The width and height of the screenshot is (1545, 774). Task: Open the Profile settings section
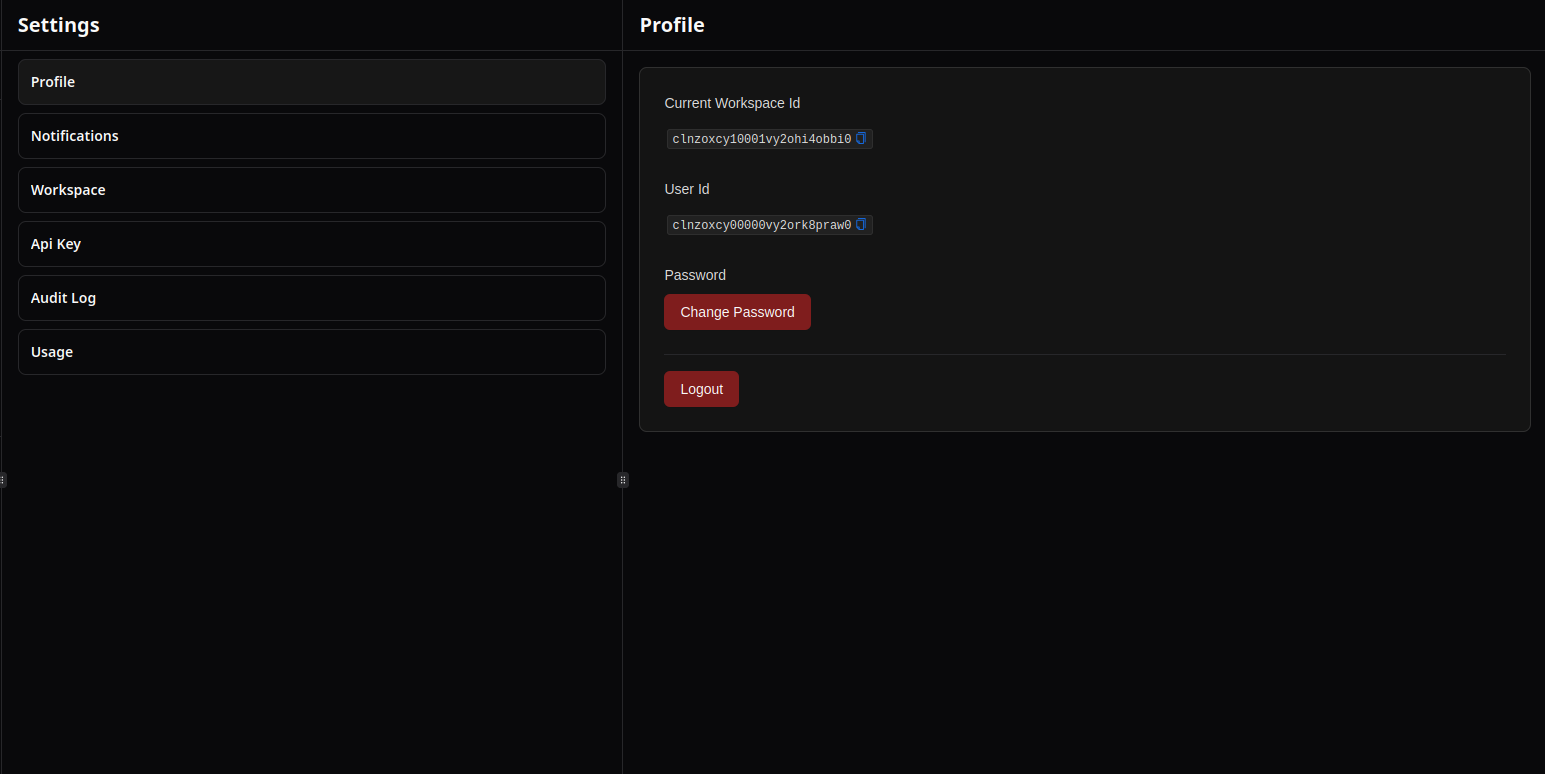(311, 82)
